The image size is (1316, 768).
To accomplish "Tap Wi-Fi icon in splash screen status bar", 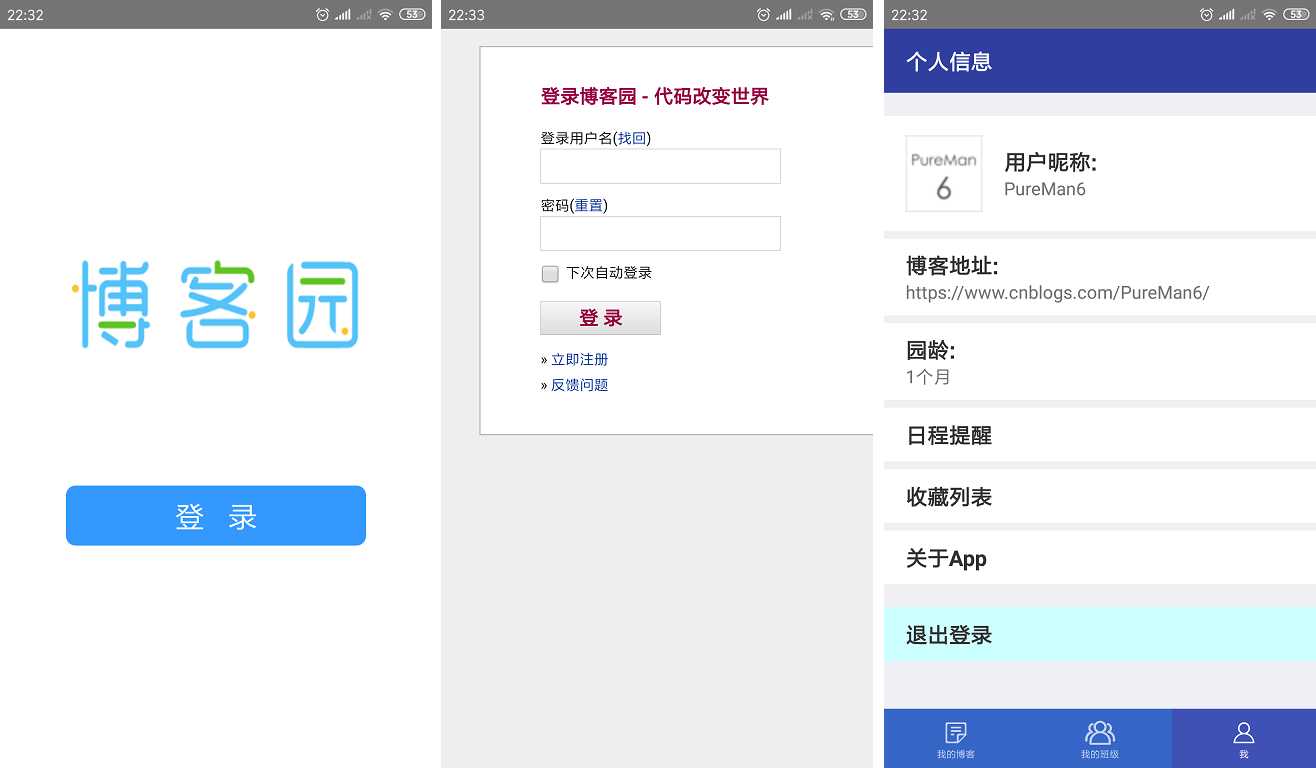I will [385, 15].
